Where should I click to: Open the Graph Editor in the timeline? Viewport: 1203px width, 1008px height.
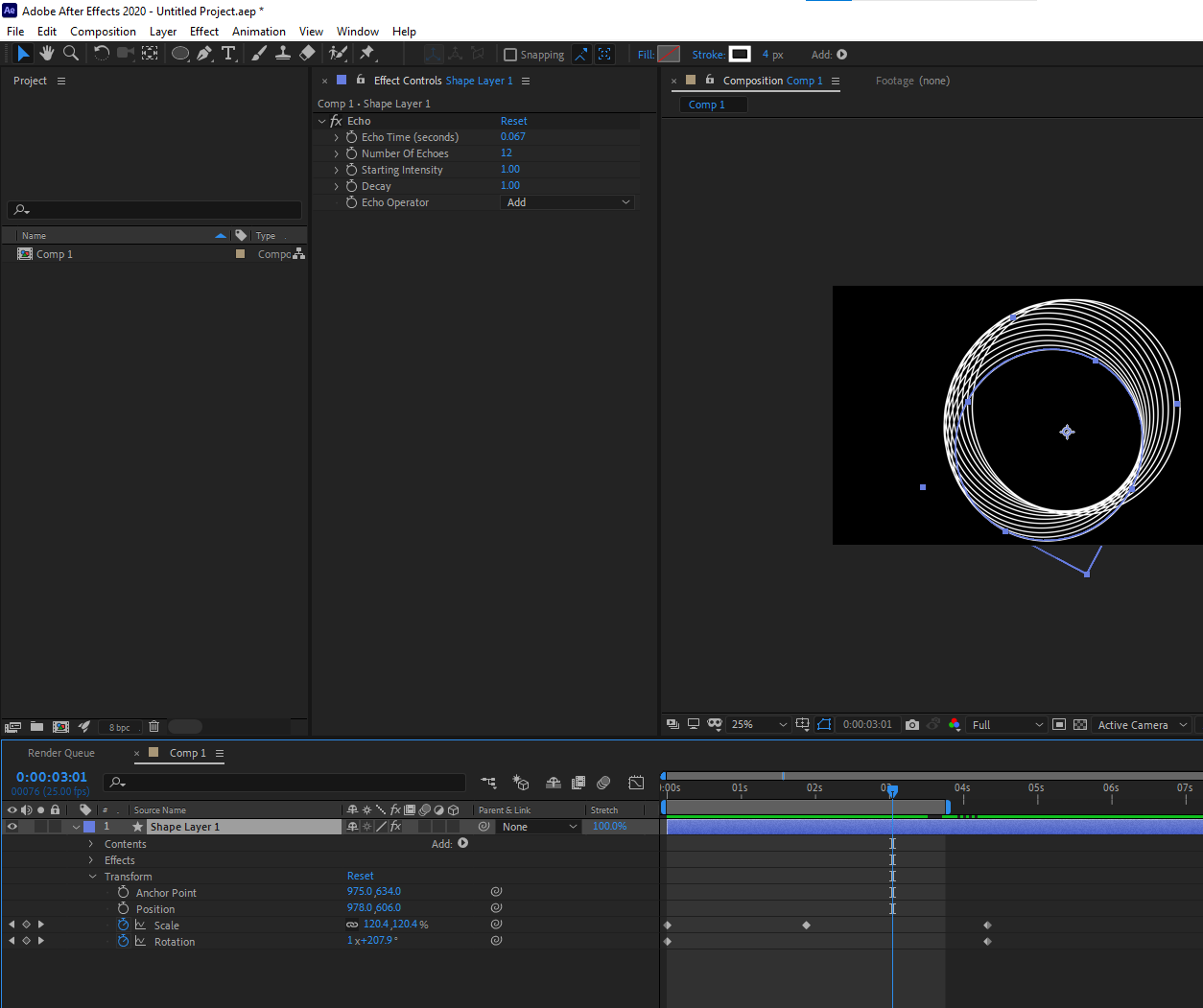635,783
